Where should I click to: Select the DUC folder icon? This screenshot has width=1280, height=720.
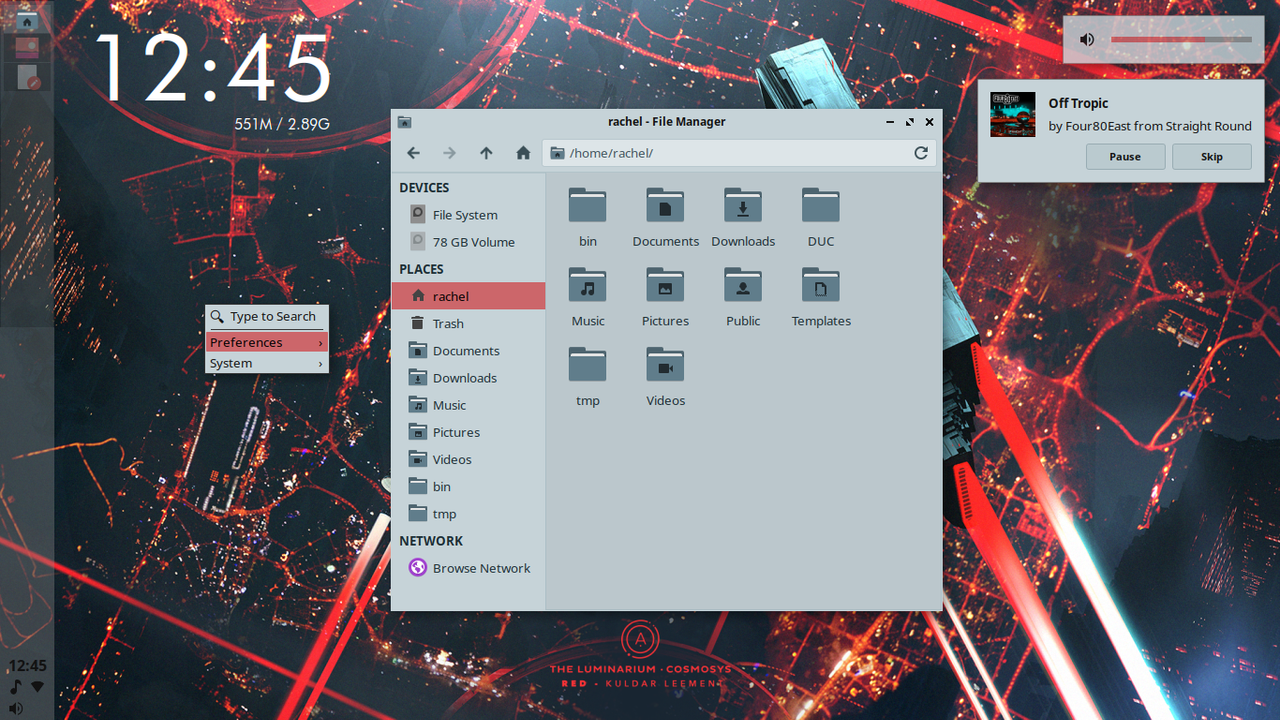click(821, 205)
